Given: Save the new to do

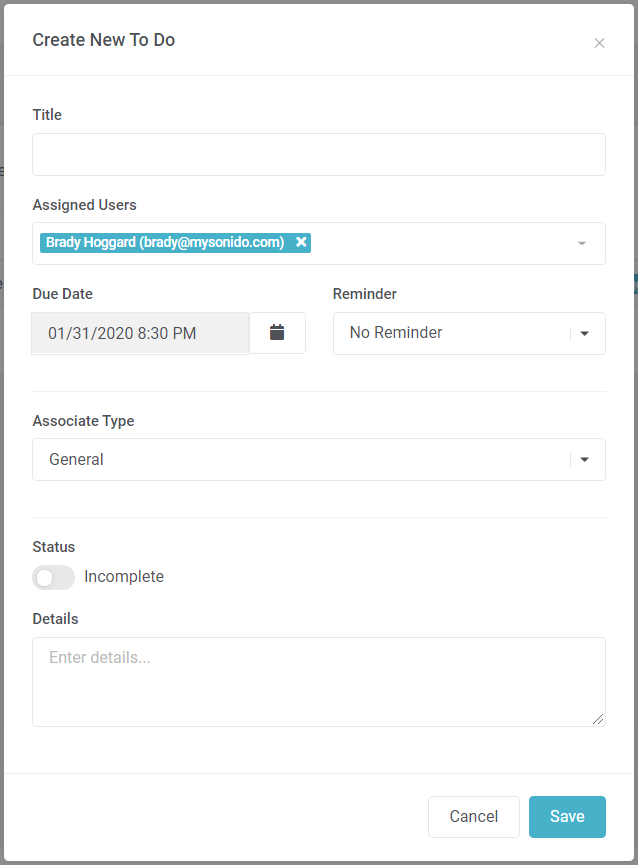Looking at the screenshot, I should tap(567, 817).
